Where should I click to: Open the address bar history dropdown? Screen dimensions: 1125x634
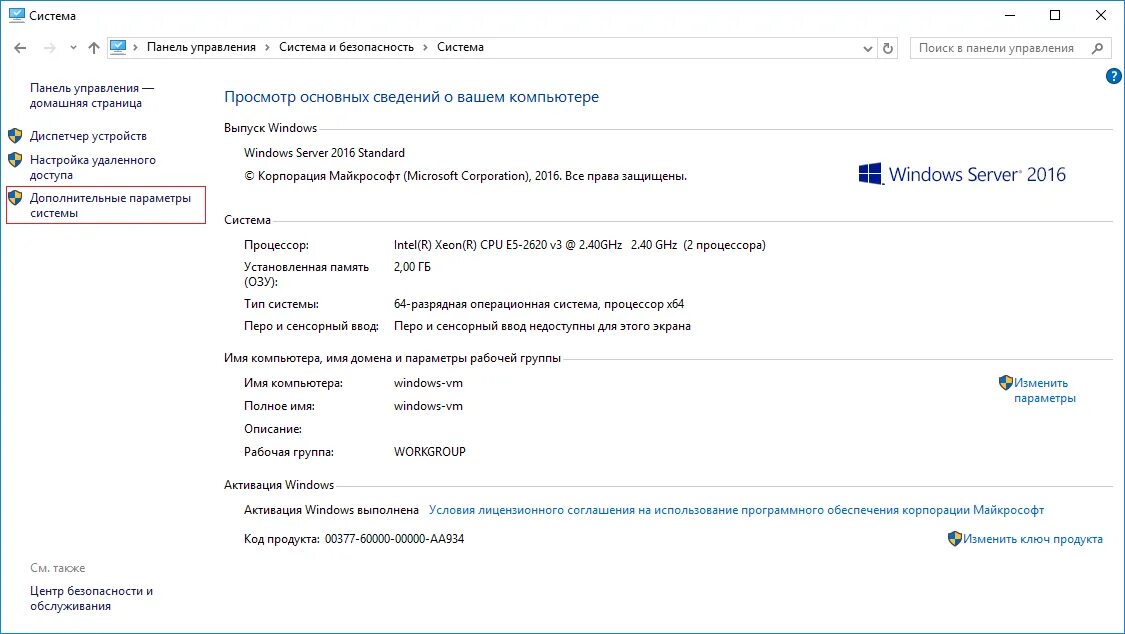click(867, 48)
